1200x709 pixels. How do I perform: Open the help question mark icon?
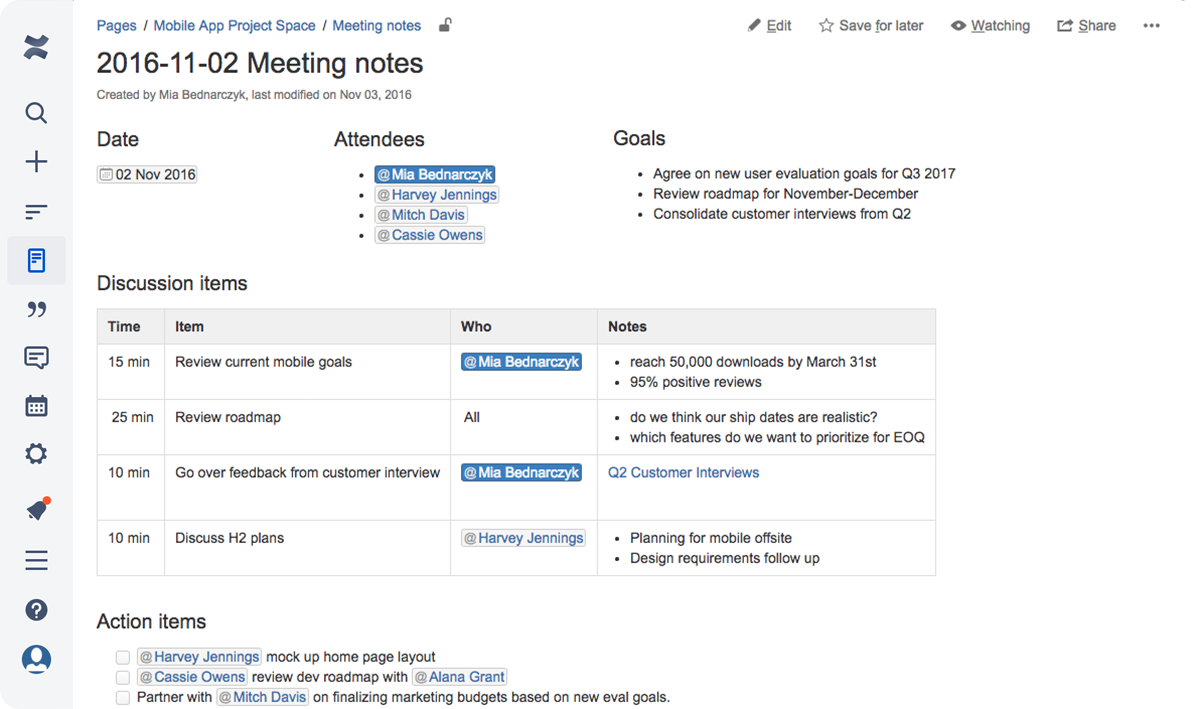coord(36,609)
